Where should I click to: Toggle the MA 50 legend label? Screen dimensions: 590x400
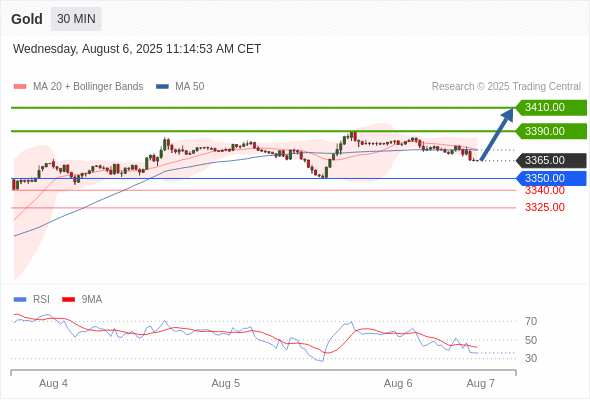190,87
